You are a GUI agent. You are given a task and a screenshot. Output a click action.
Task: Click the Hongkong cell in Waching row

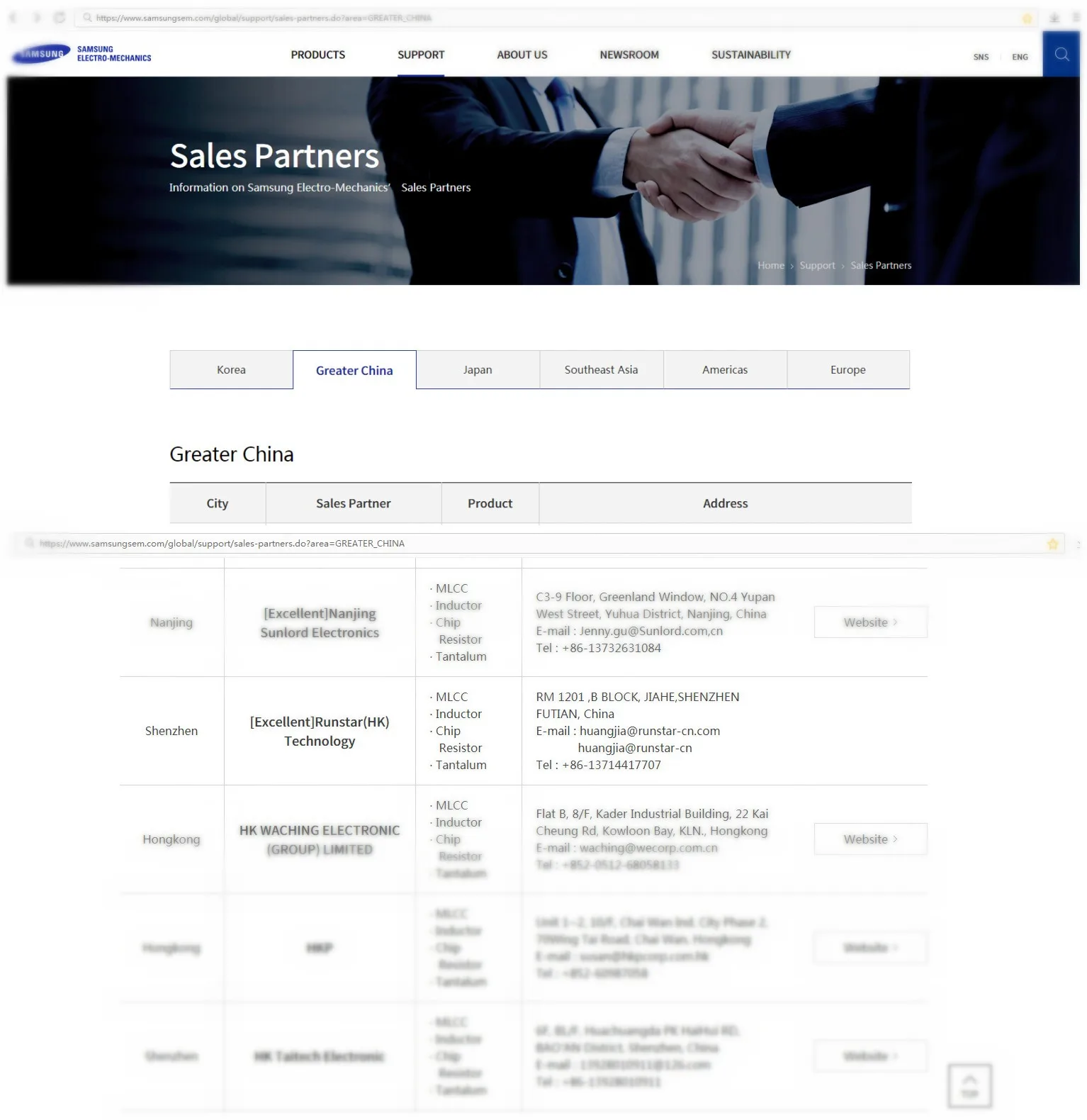coord(171,839)
